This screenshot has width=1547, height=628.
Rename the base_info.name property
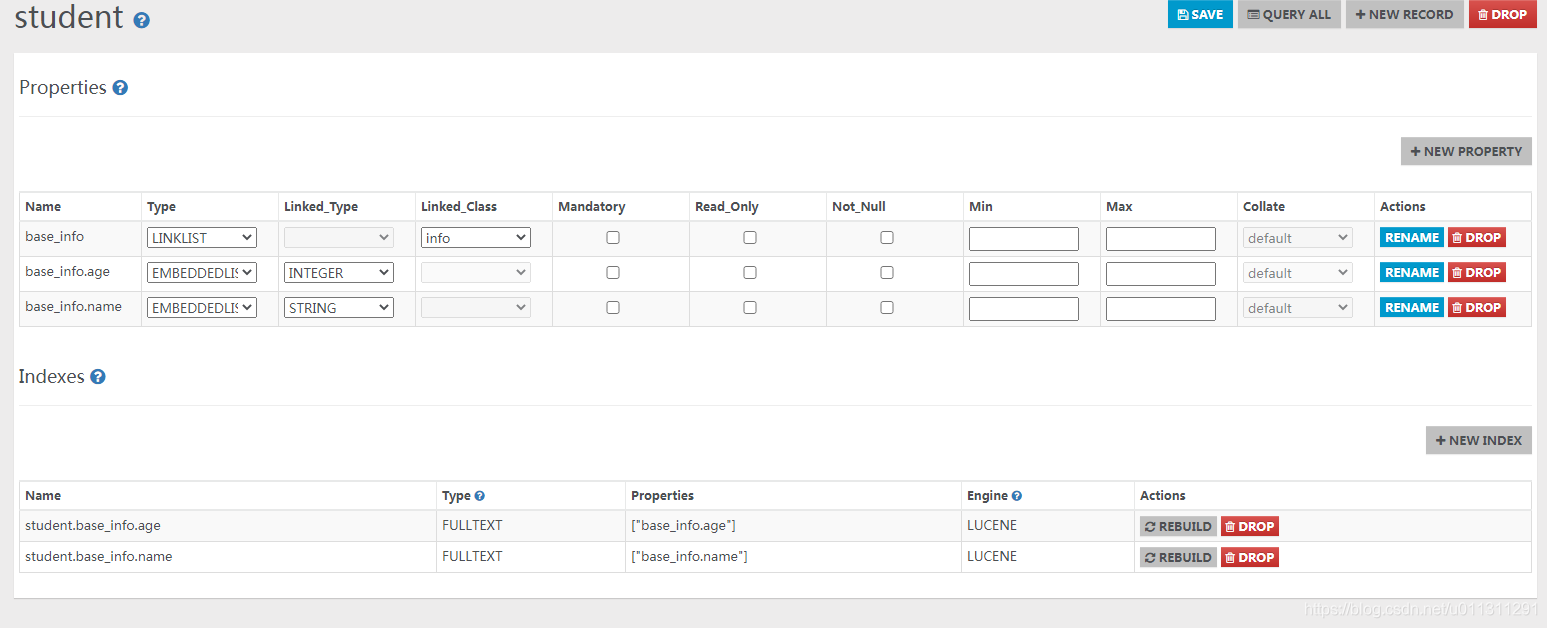[1412, 308]
